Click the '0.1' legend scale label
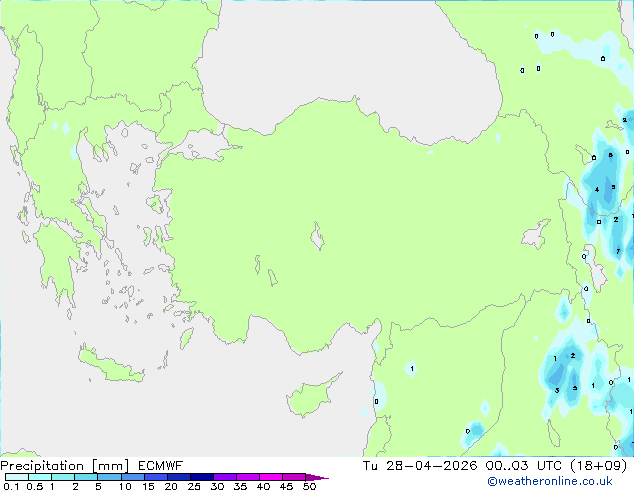Image resolution: width=634 pixels, height=490 pixels. [x=11, y=486]
